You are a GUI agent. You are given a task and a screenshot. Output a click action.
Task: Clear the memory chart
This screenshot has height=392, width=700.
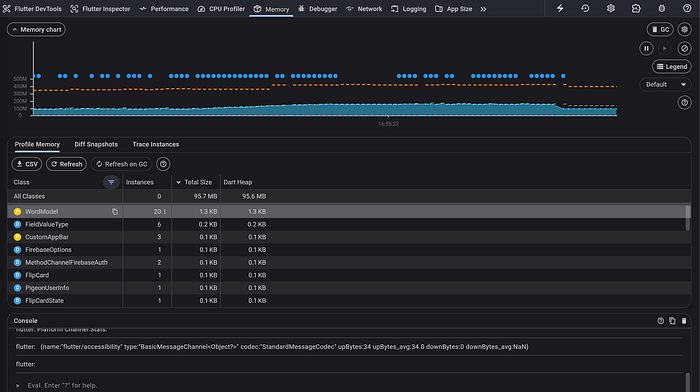click(684, 48)
